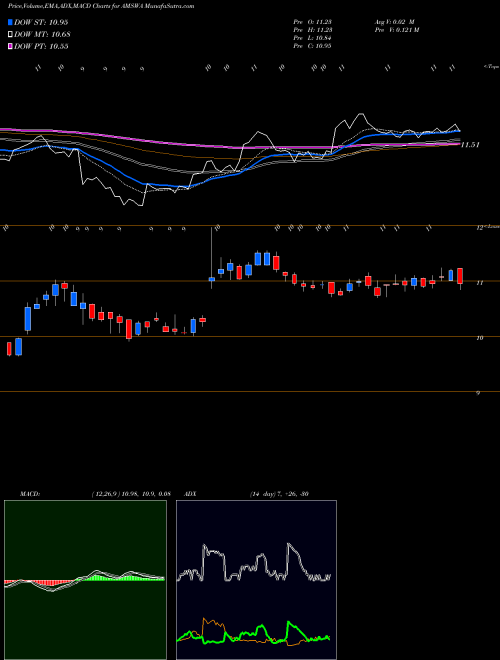Open the dark blue ADX indicator panel
This screenshot has width=500, height=660.
pos(256,580)
